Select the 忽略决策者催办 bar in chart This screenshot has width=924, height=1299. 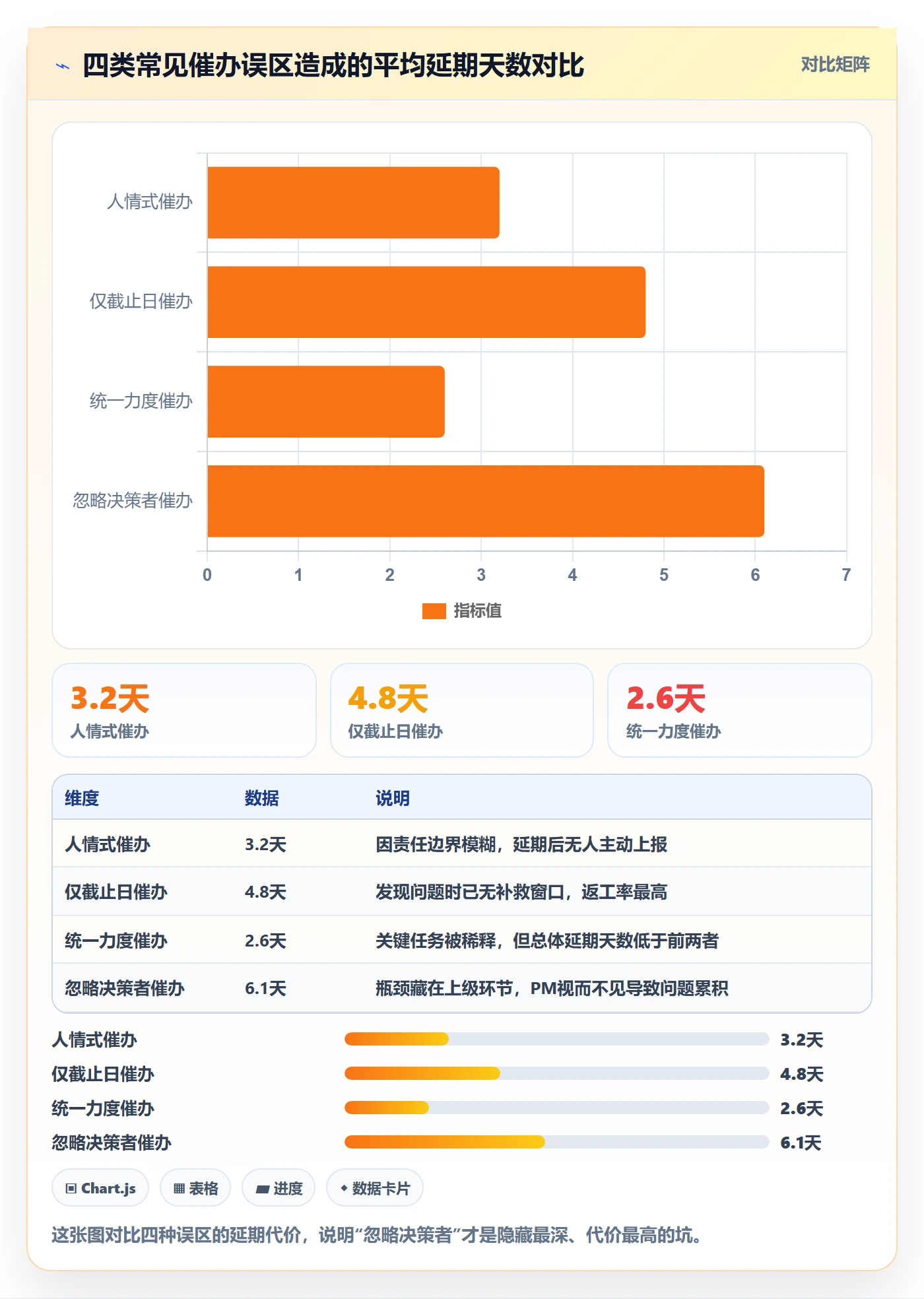click(486, 501)
